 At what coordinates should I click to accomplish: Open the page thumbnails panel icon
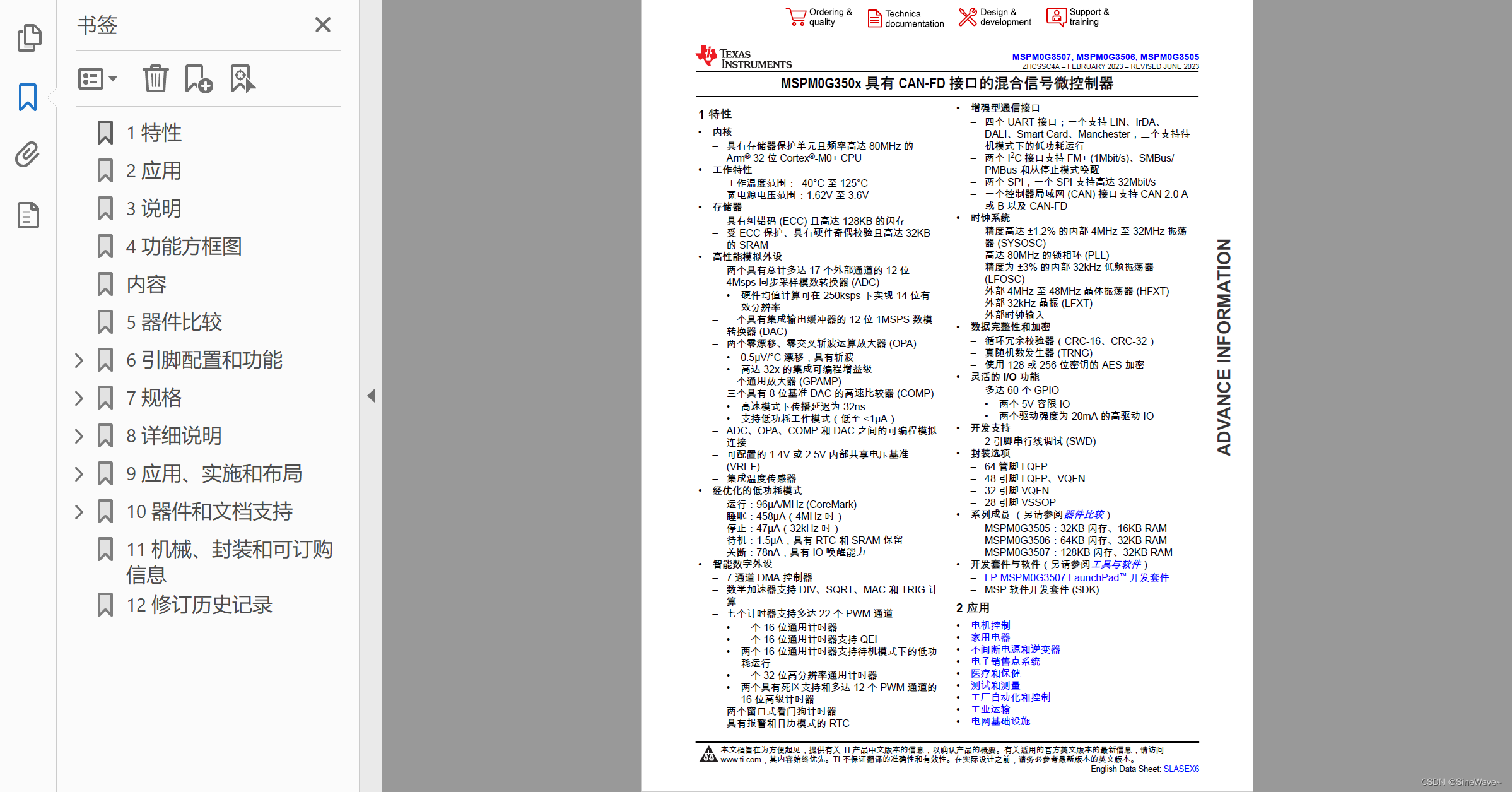29,38
